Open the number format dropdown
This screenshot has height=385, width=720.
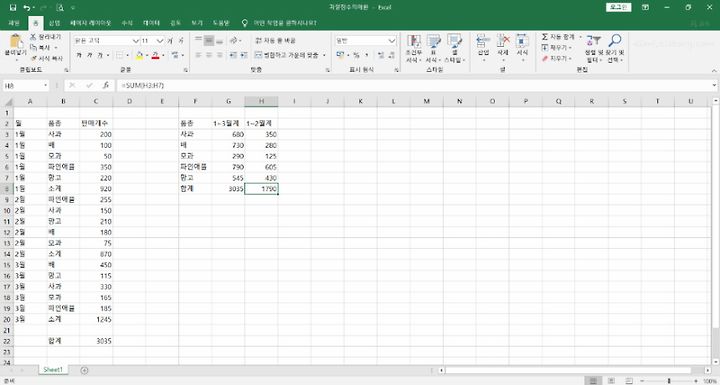click(392, 41)
